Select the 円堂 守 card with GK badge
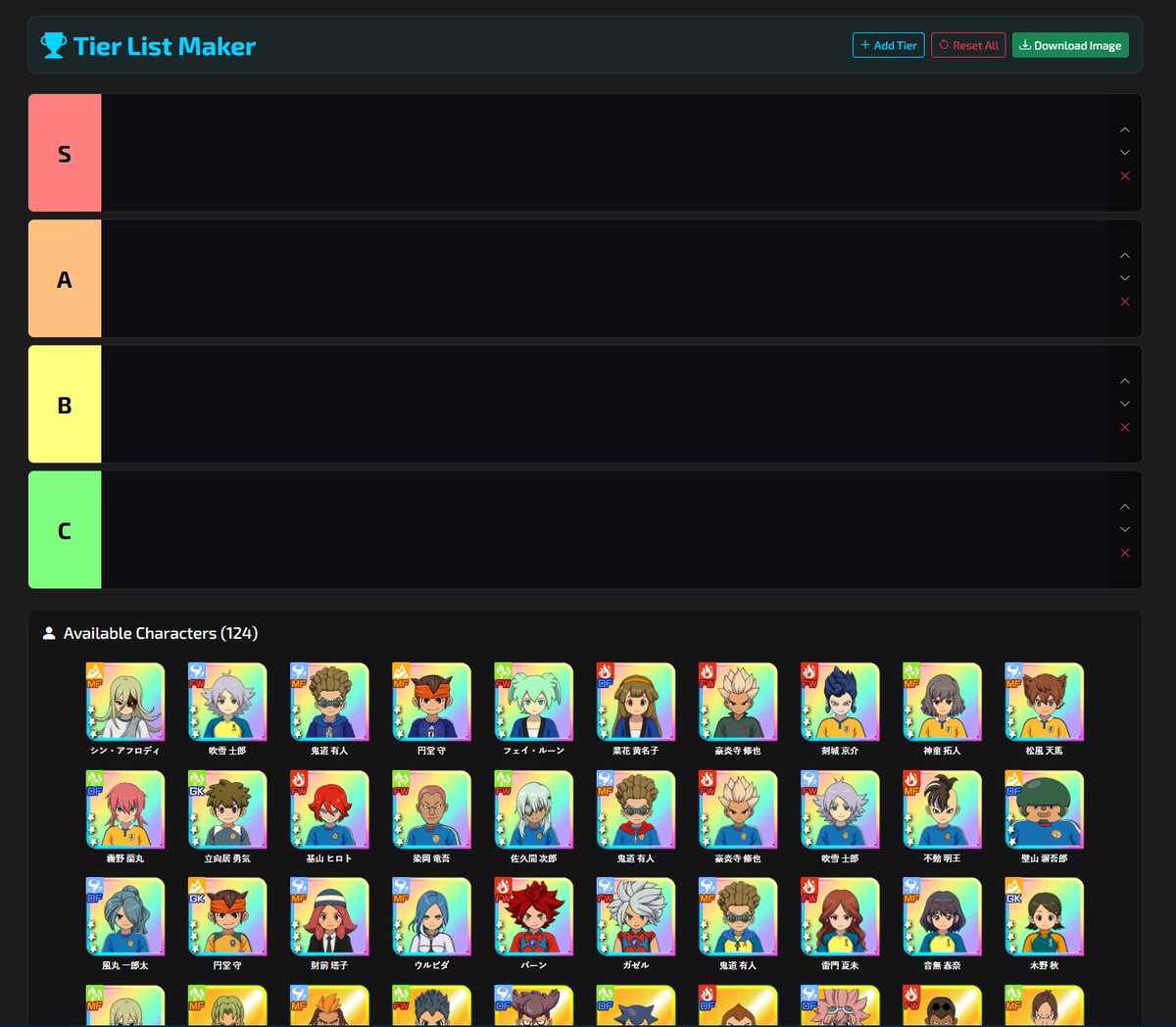The width and height of the screenshot is (1176, 1027). tap(227, 924)
